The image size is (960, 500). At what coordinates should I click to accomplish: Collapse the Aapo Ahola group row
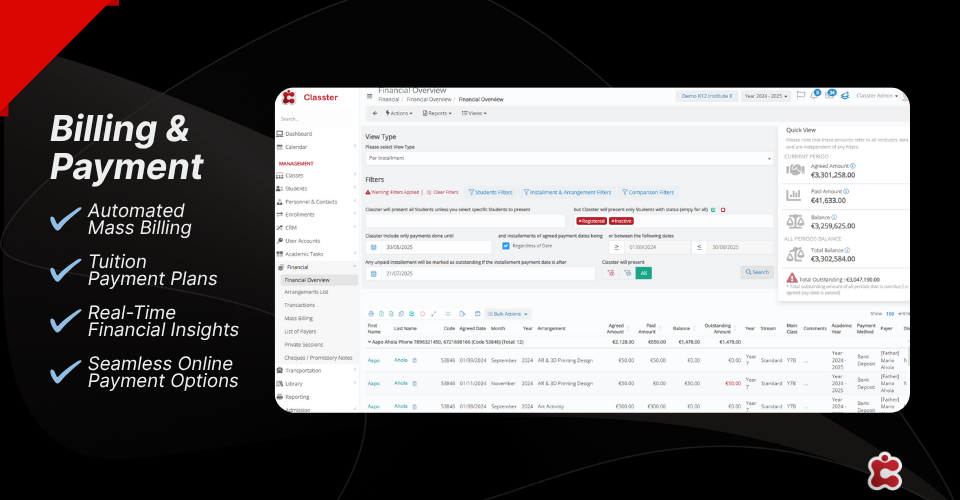(x=369, y=342)
